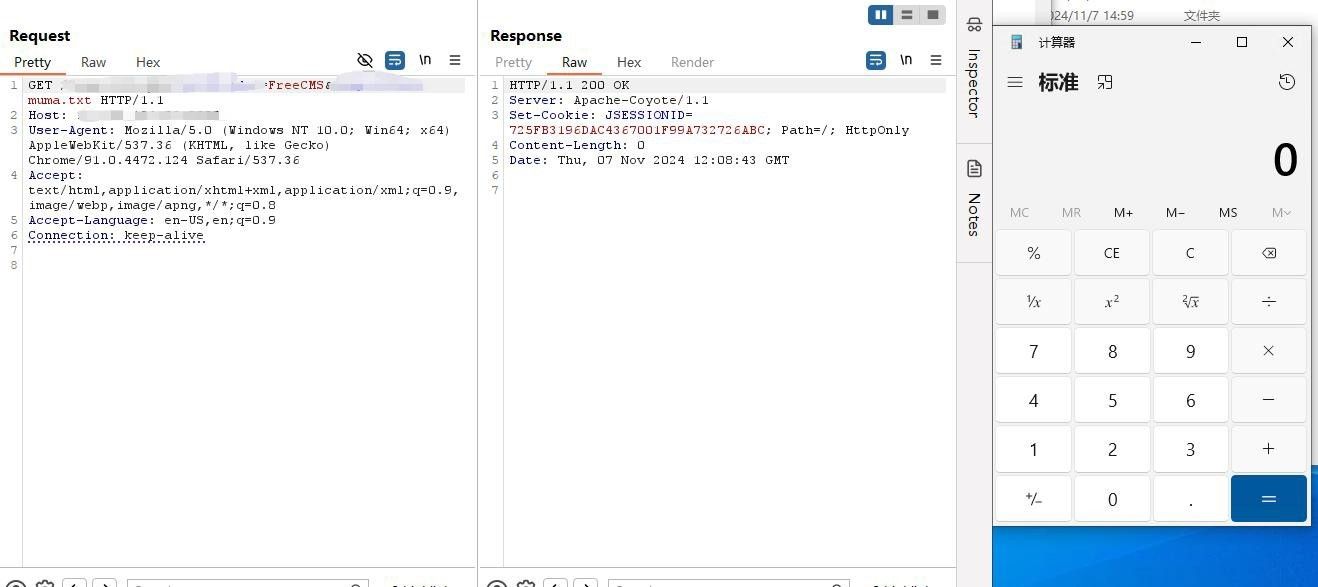Select the Response Hex tab
1318x587 pixels.
(629, 62)
